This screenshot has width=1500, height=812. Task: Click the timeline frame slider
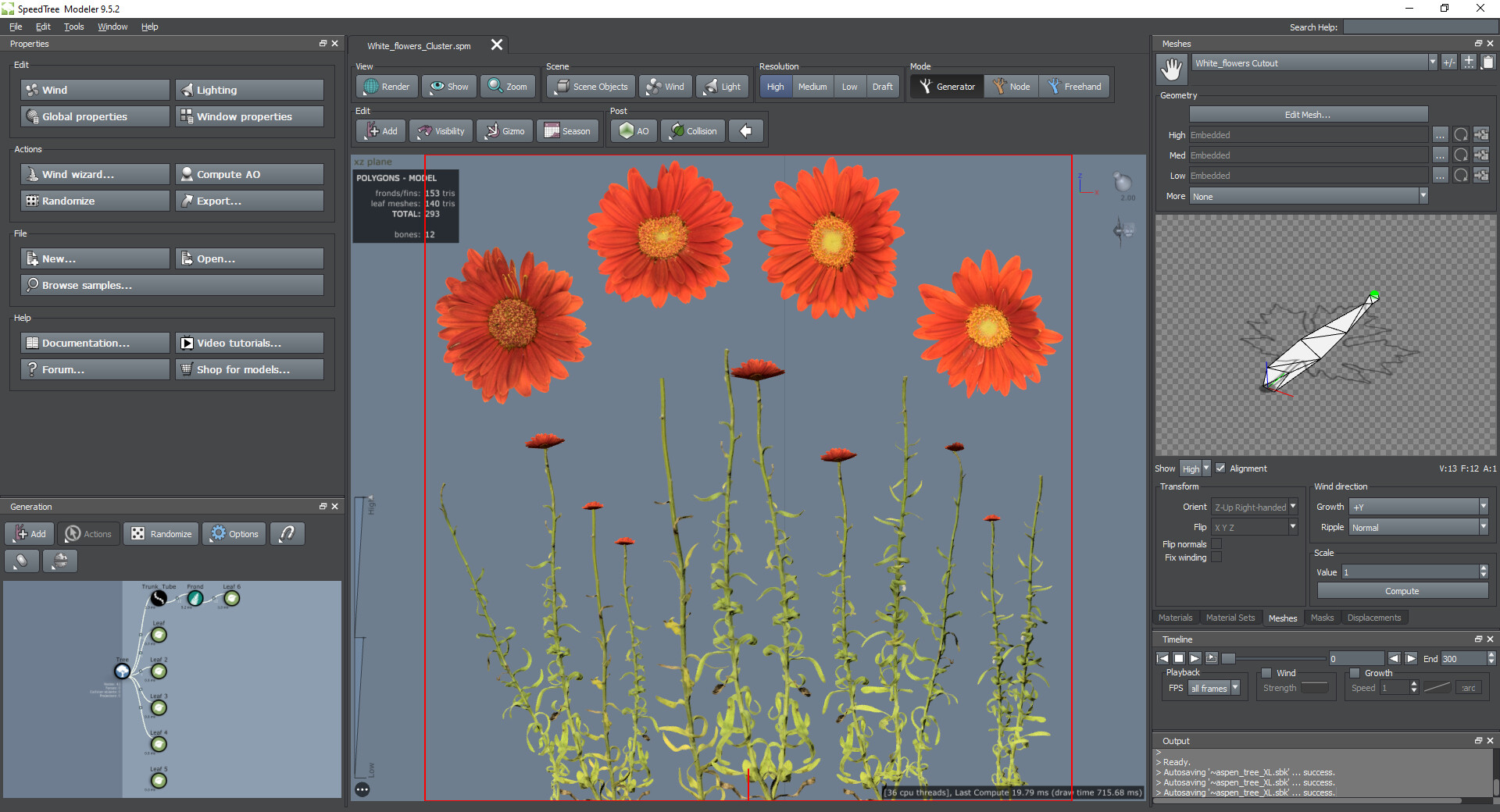[x=1275, y=658]
